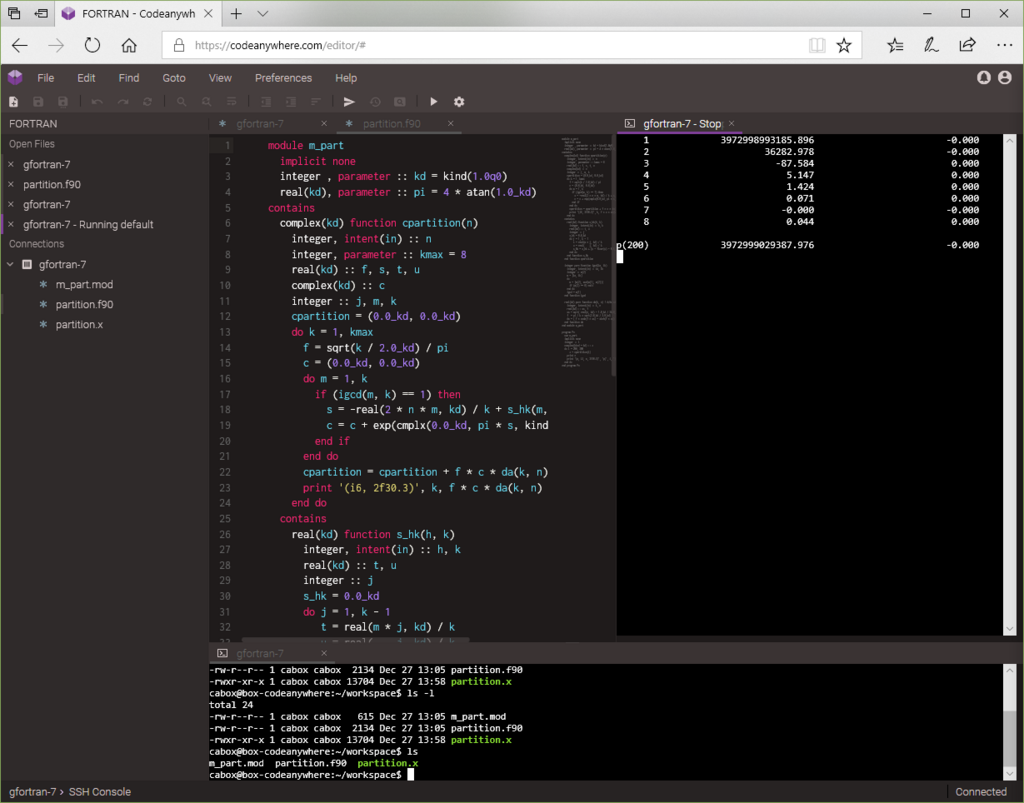Open user account avatar icon
Viewport: 1024px width, 803px height.
click(1005, 78)
